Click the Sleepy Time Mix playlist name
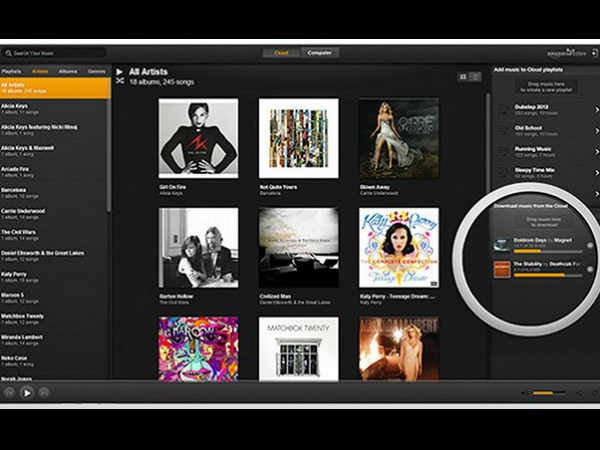This screenshot has height=450, width=600. [x=535, y=170]
